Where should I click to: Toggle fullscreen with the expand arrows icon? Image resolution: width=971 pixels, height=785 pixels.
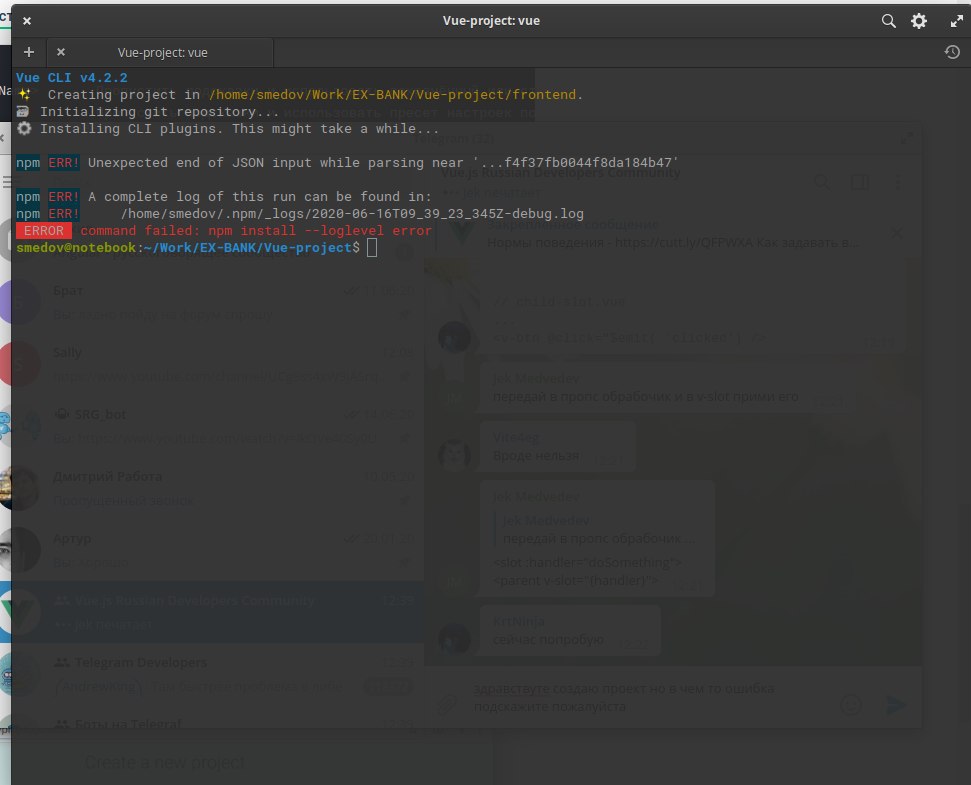pyautogui.click(x=957, y=21)
